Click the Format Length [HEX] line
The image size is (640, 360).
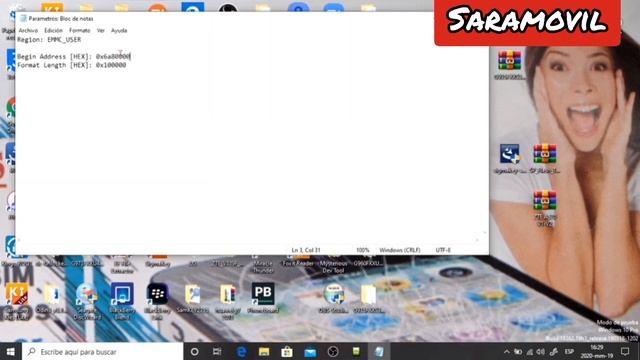pos(71,65)
